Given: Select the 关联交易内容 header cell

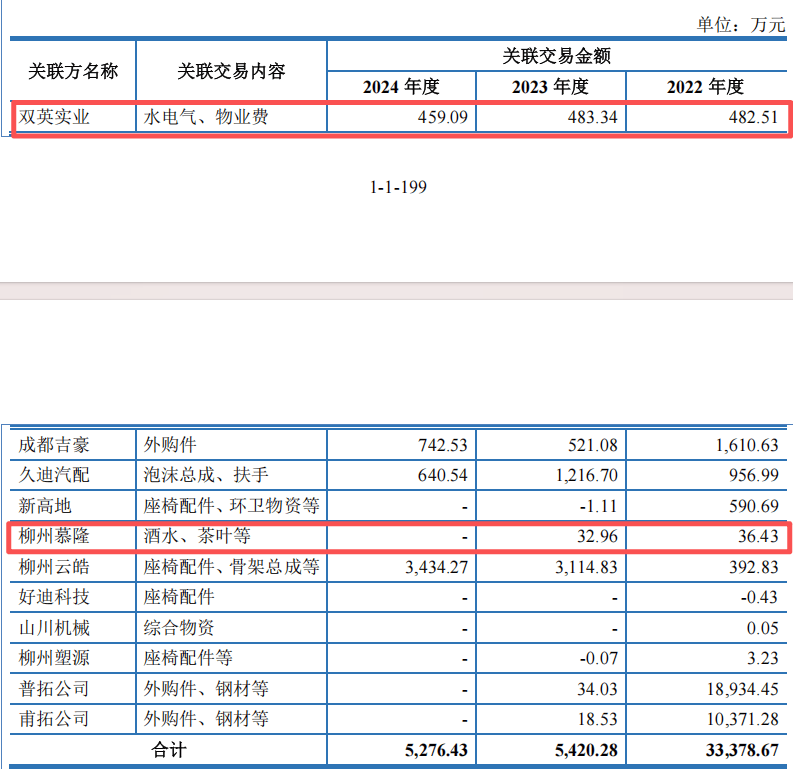Looking at the screenshot, I should (x=231, y=71).
